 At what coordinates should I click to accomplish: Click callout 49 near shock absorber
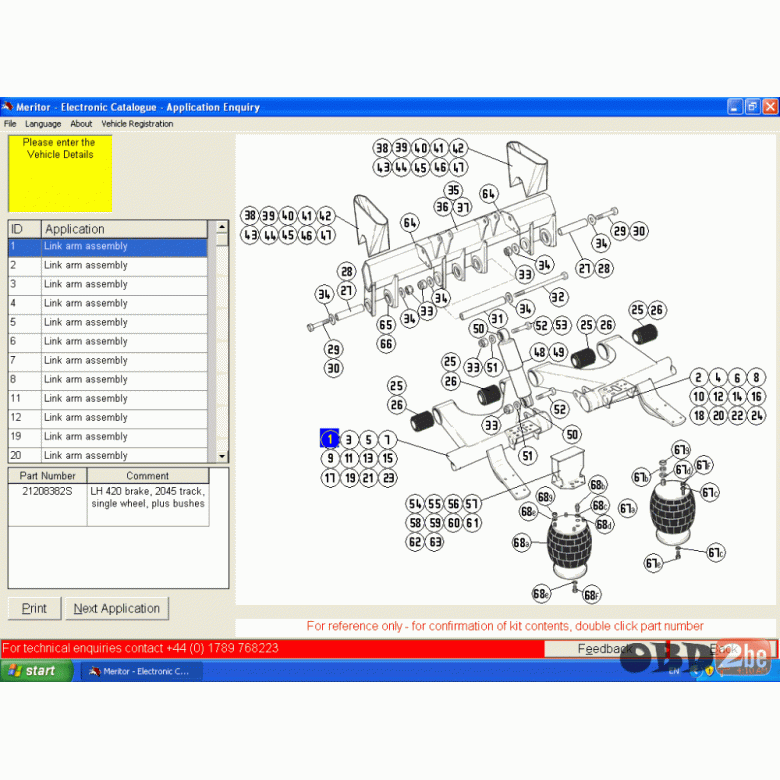(559, 352)
